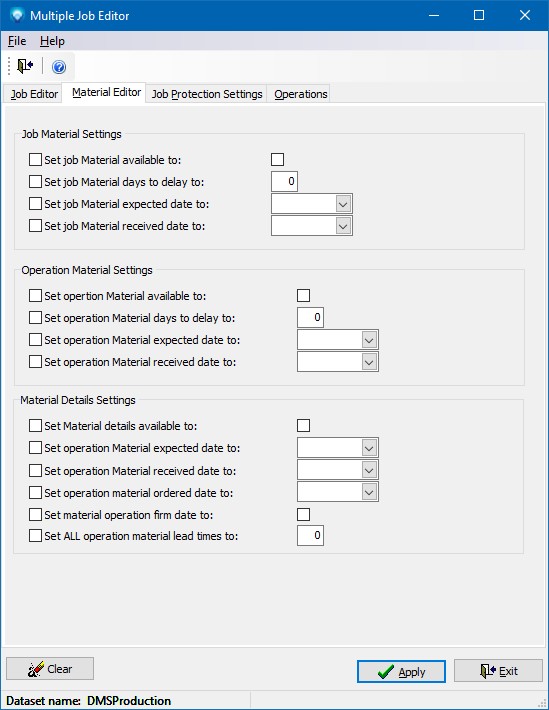
Task: Enable Set job Material available to checkbox
Action: (35, 159)
